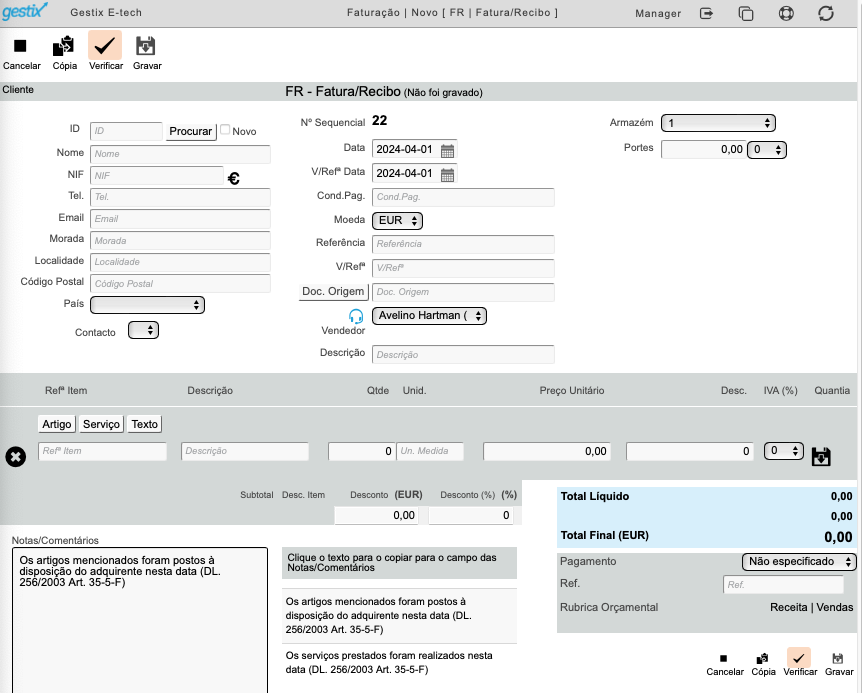Click the Notas/Comentários text area
Viewport: 862px width, 693px height.
point(140,620)
